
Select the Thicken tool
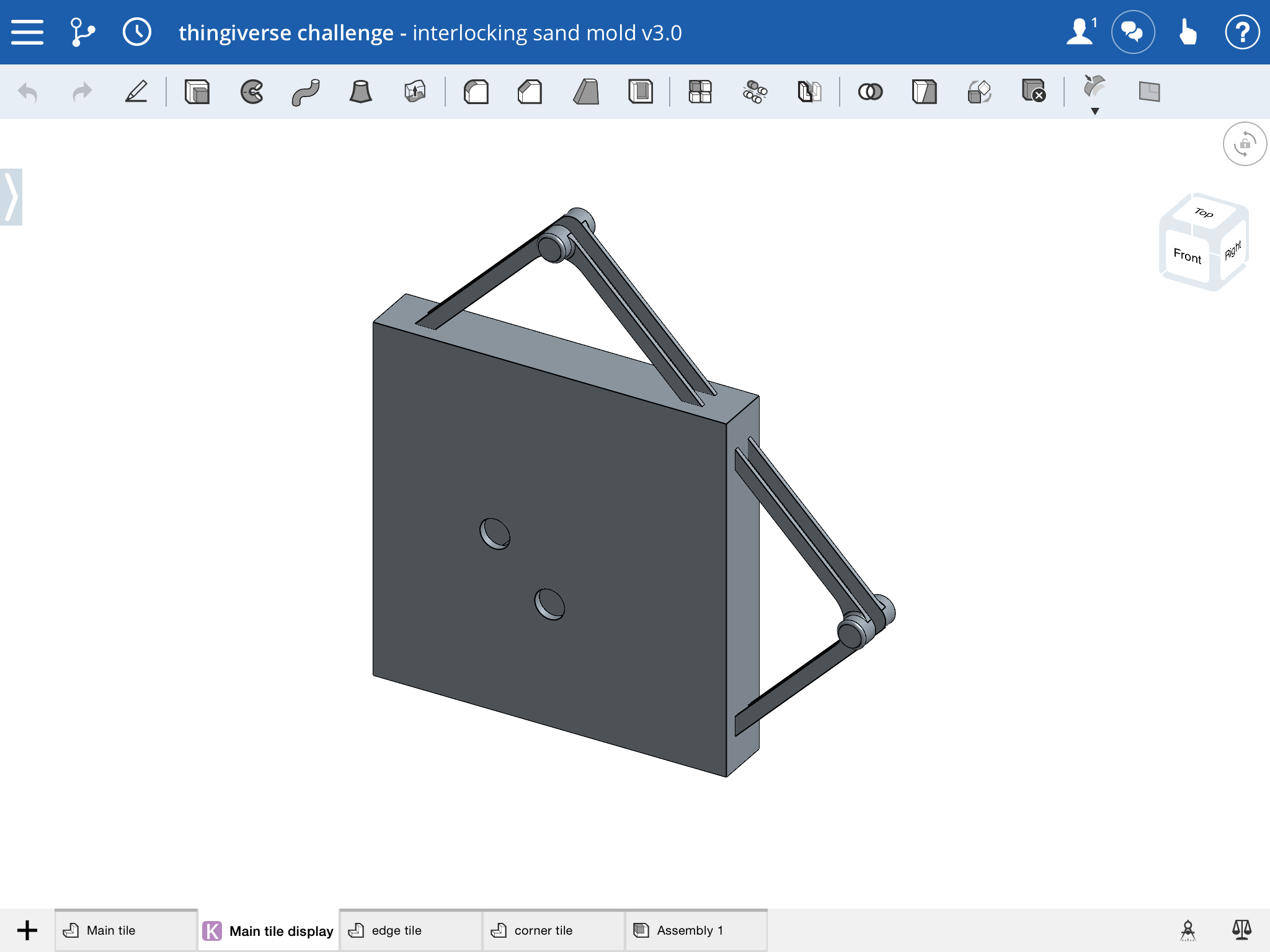(x=415, y=92)
